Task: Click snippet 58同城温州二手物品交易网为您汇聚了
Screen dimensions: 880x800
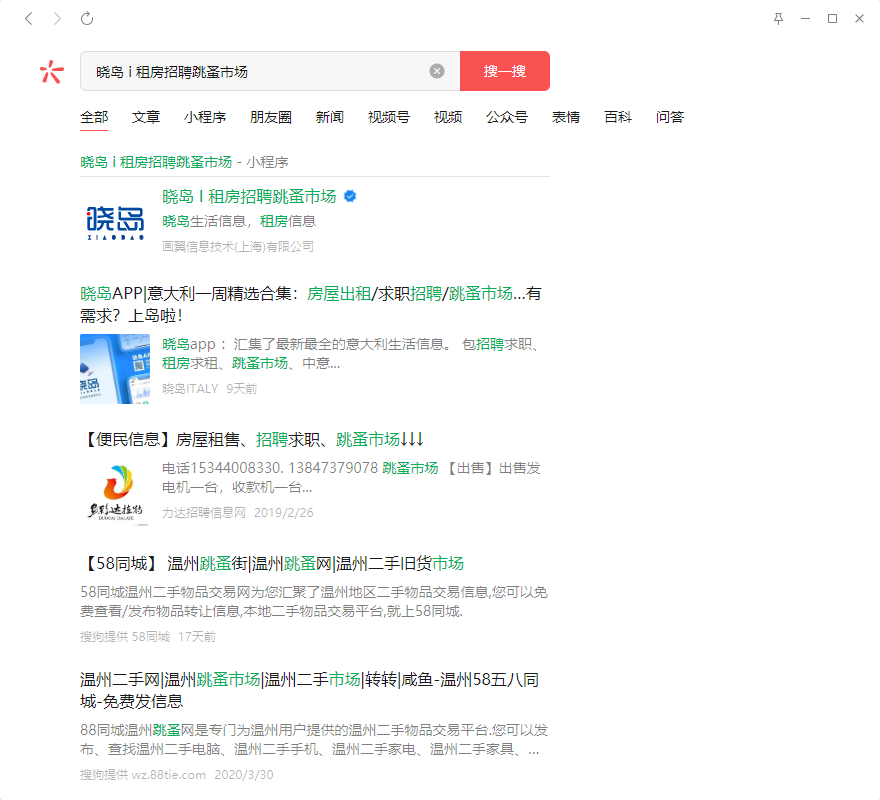Action: (x=314, y=602)
